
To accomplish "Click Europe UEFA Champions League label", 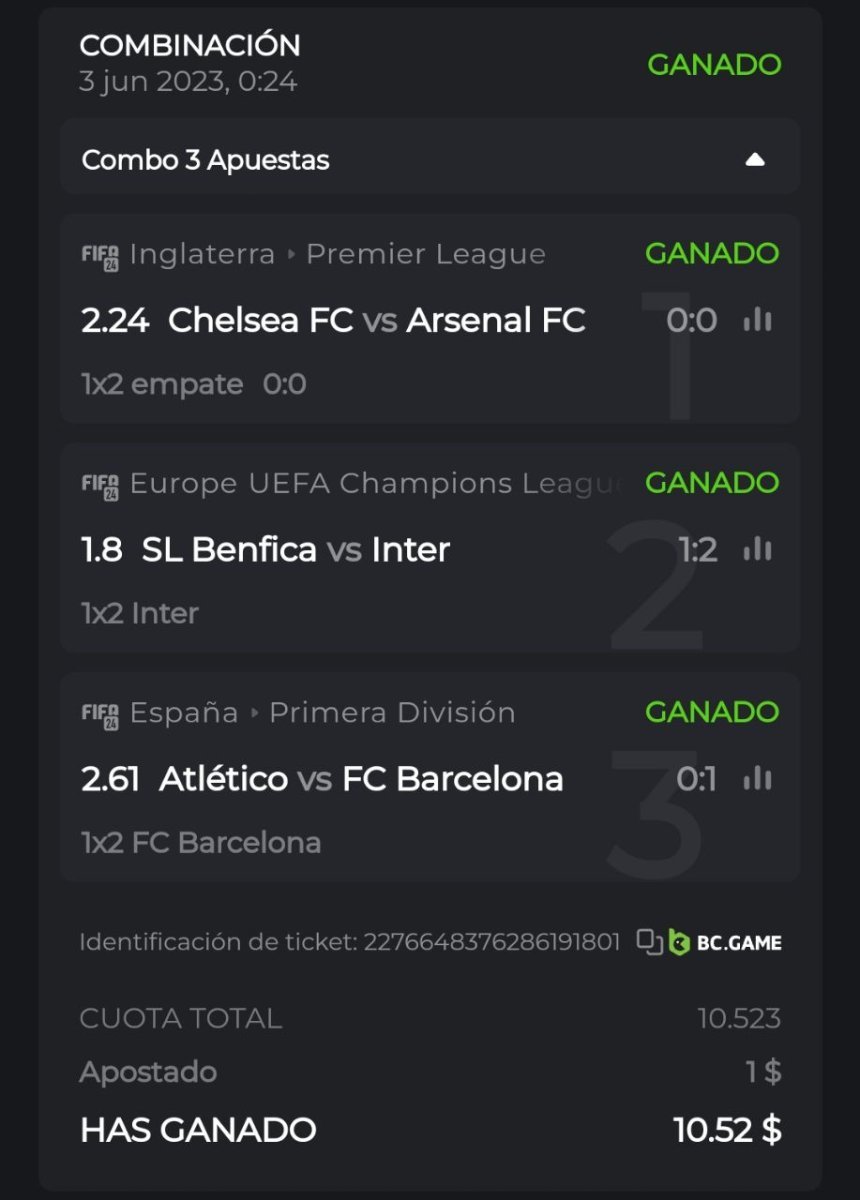I will click(376, 484).
